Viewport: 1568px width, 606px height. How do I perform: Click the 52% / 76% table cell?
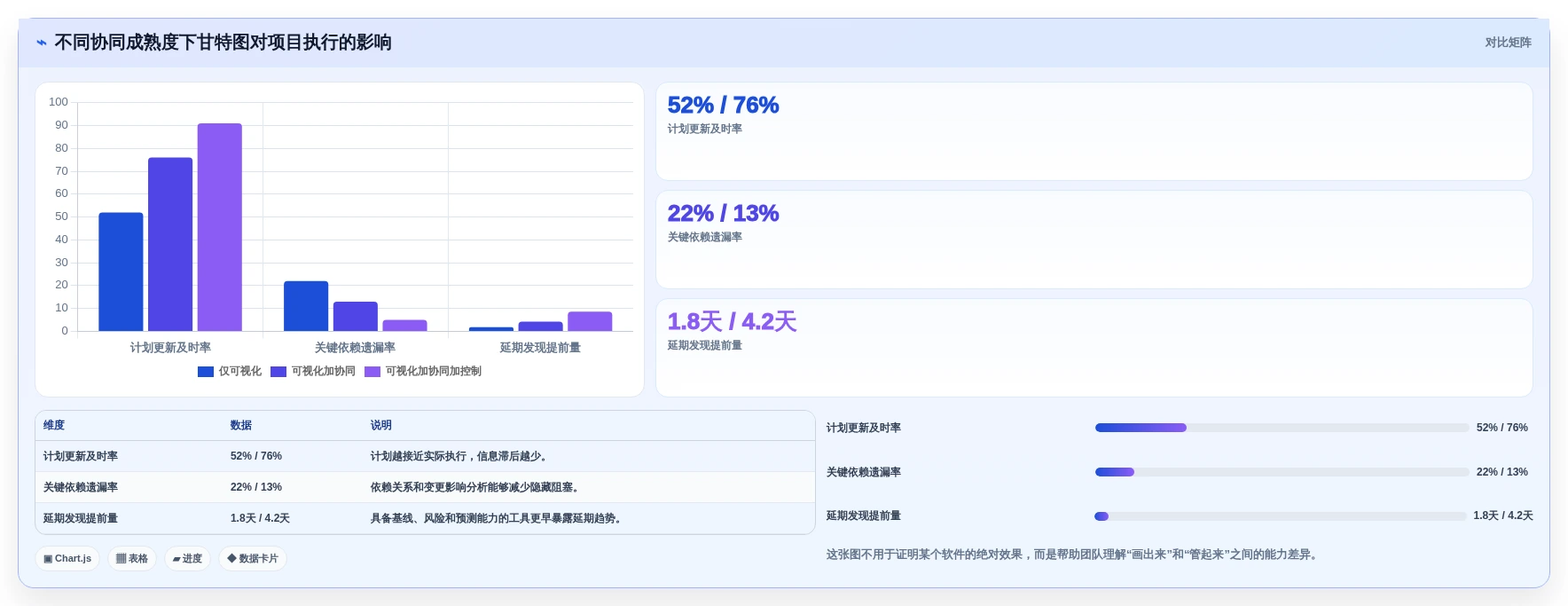pyautogui.click(x=256, y=457)
